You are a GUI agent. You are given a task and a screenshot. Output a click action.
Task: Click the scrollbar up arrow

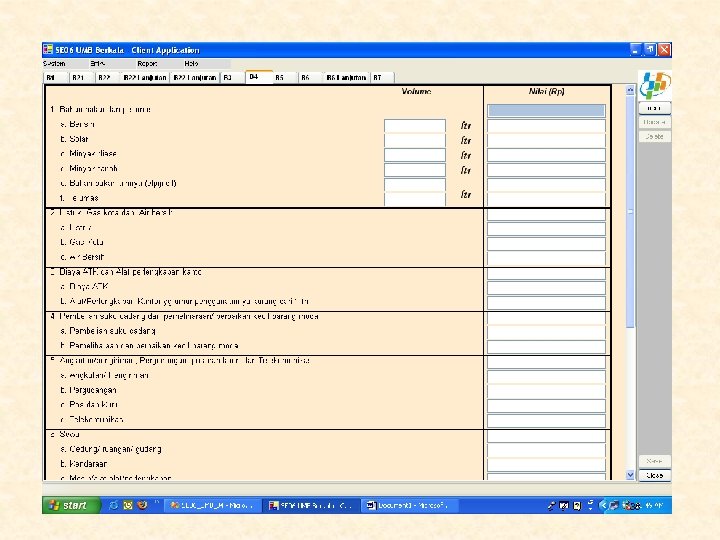[630, 90]
